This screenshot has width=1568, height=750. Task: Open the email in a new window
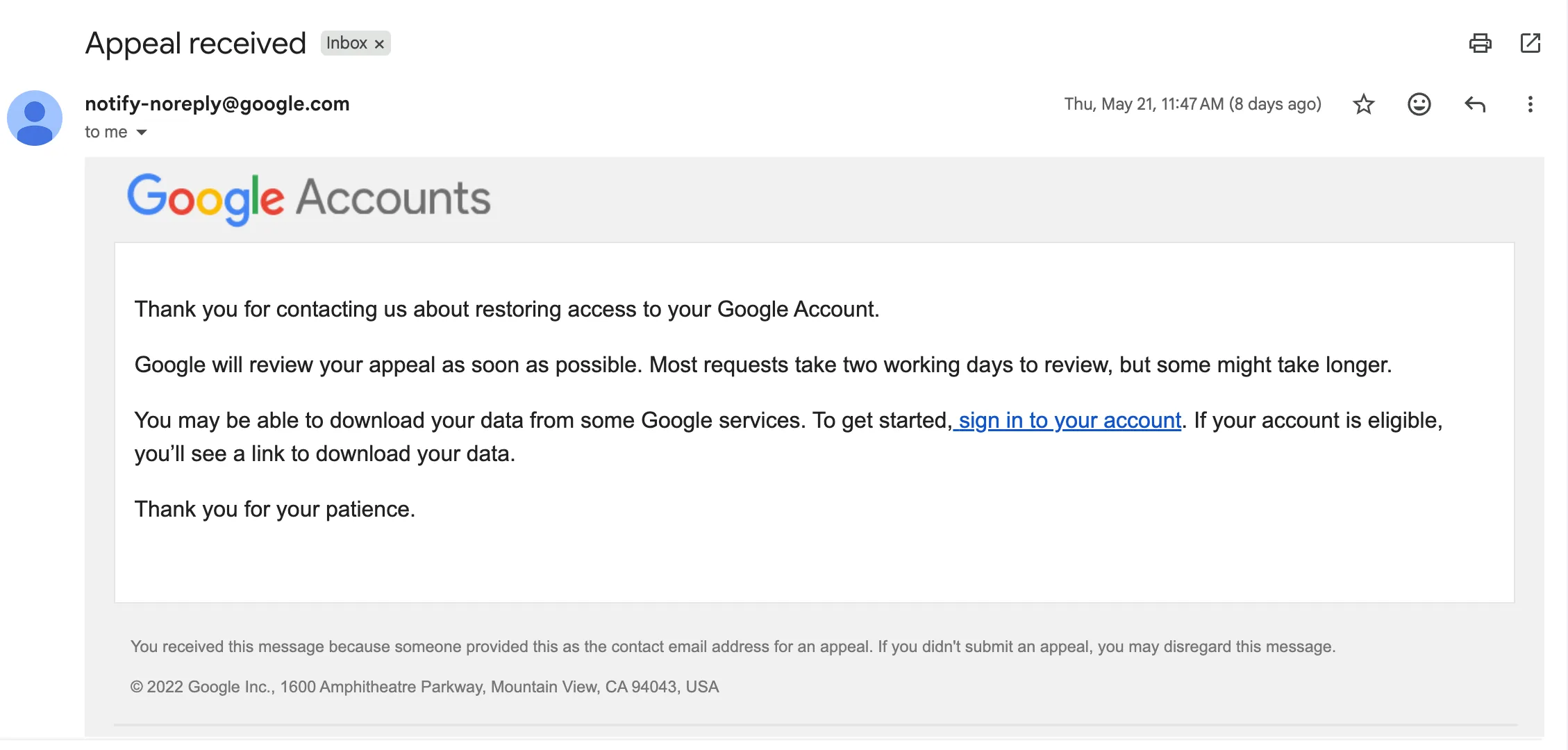[x=1530, y=43]
